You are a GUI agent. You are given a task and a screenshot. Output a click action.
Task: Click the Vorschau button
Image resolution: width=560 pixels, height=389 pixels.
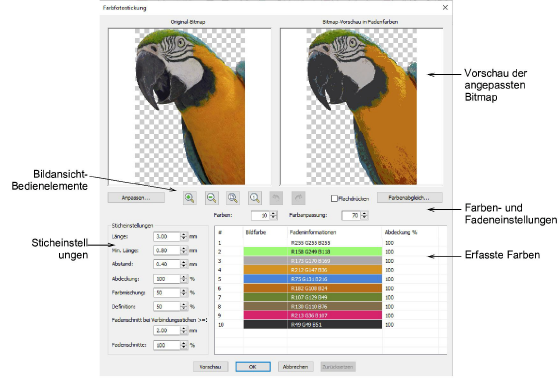211,367
